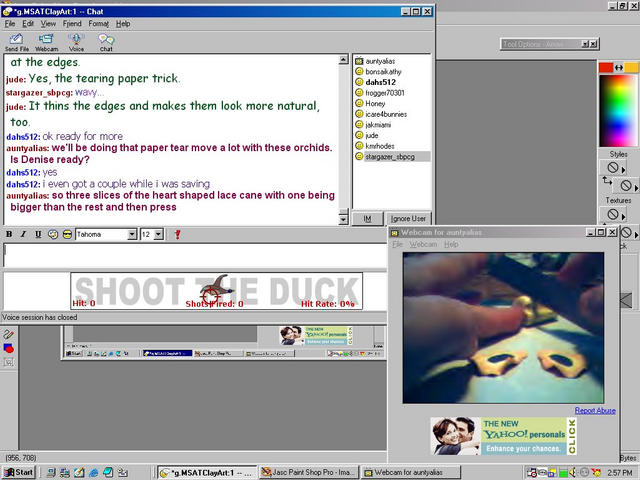Open the Webcam menu in webcam window
This screenshot has height=480, width=640.
(x=423, y=244)
